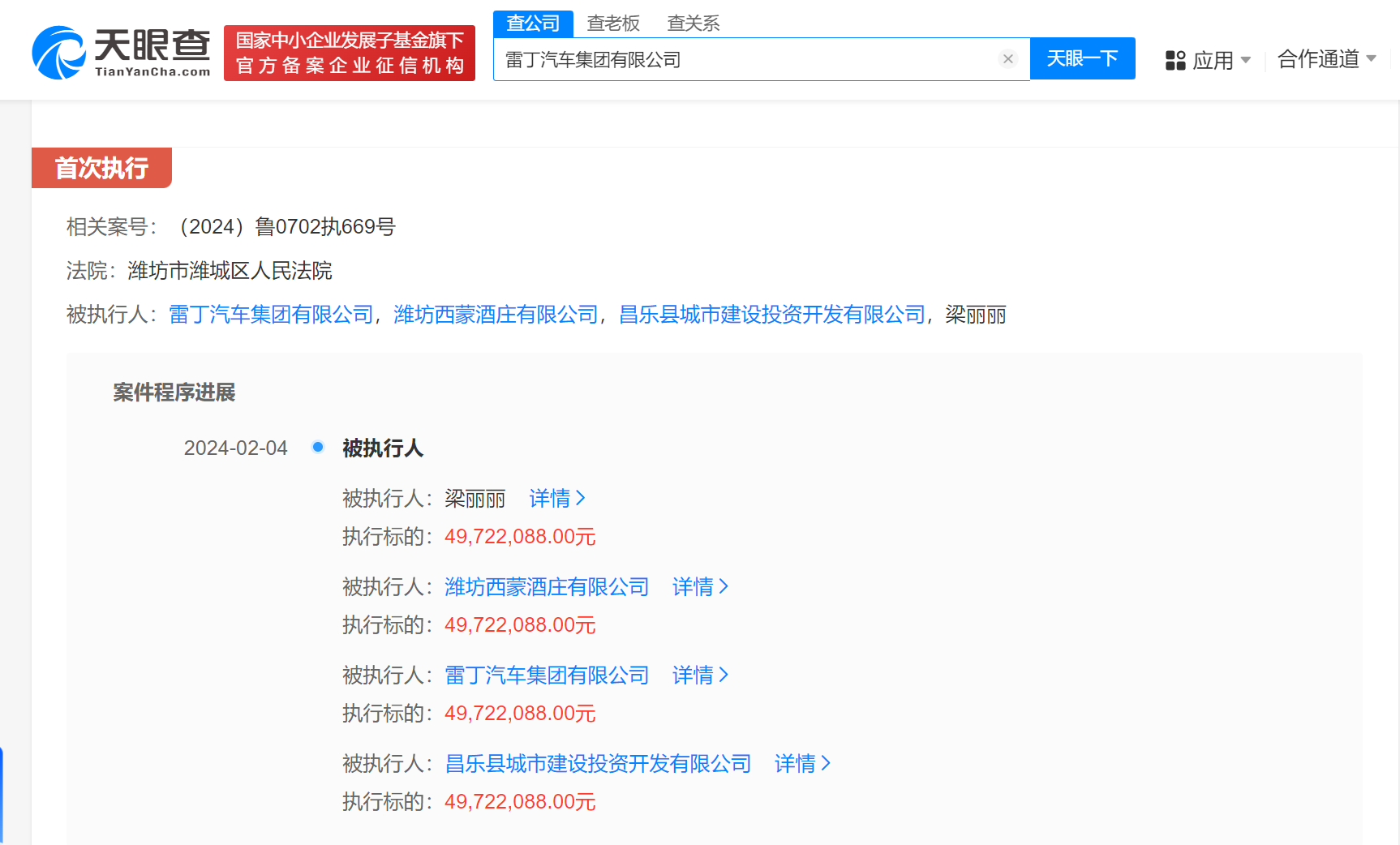Viewport: 1400px width, 845px height.
Task: Open 详情 for 昌乐县城市建设投资开发有限公司
Action: pyautogui.click(x=803, y=763)
